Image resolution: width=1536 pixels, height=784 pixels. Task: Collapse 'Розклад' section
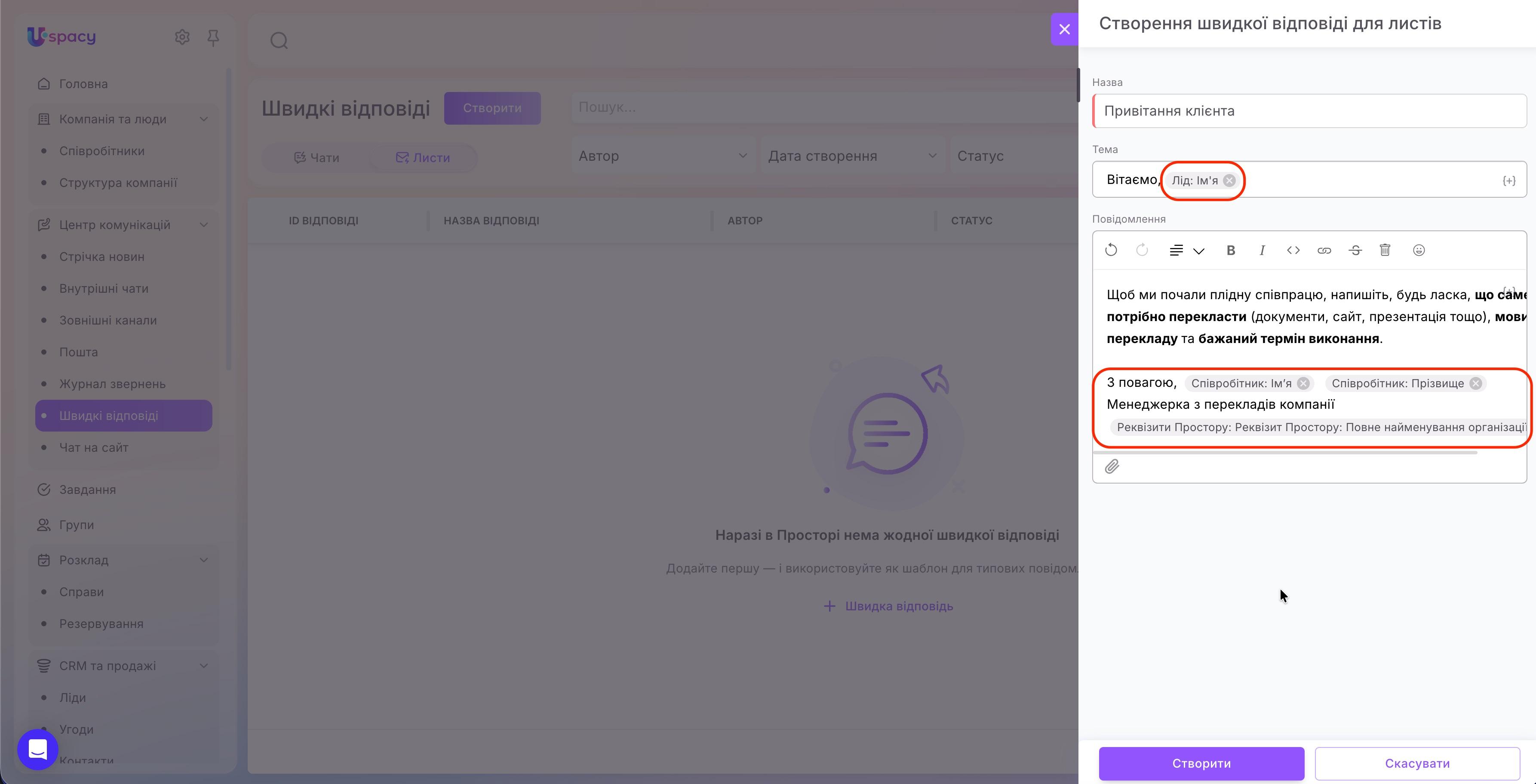203,560
